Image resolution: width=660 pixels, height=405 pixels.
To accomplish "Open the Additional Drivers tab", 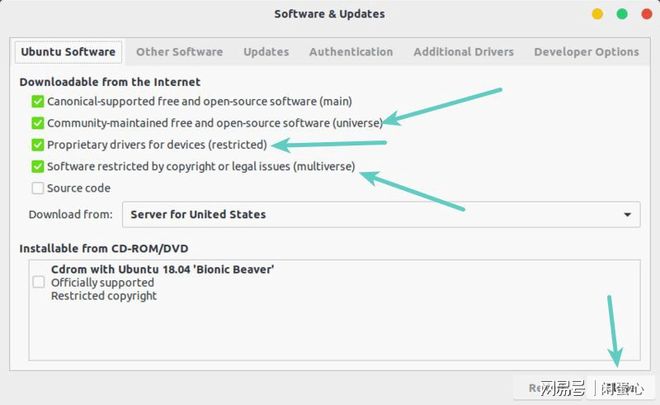I will (463, 52).
